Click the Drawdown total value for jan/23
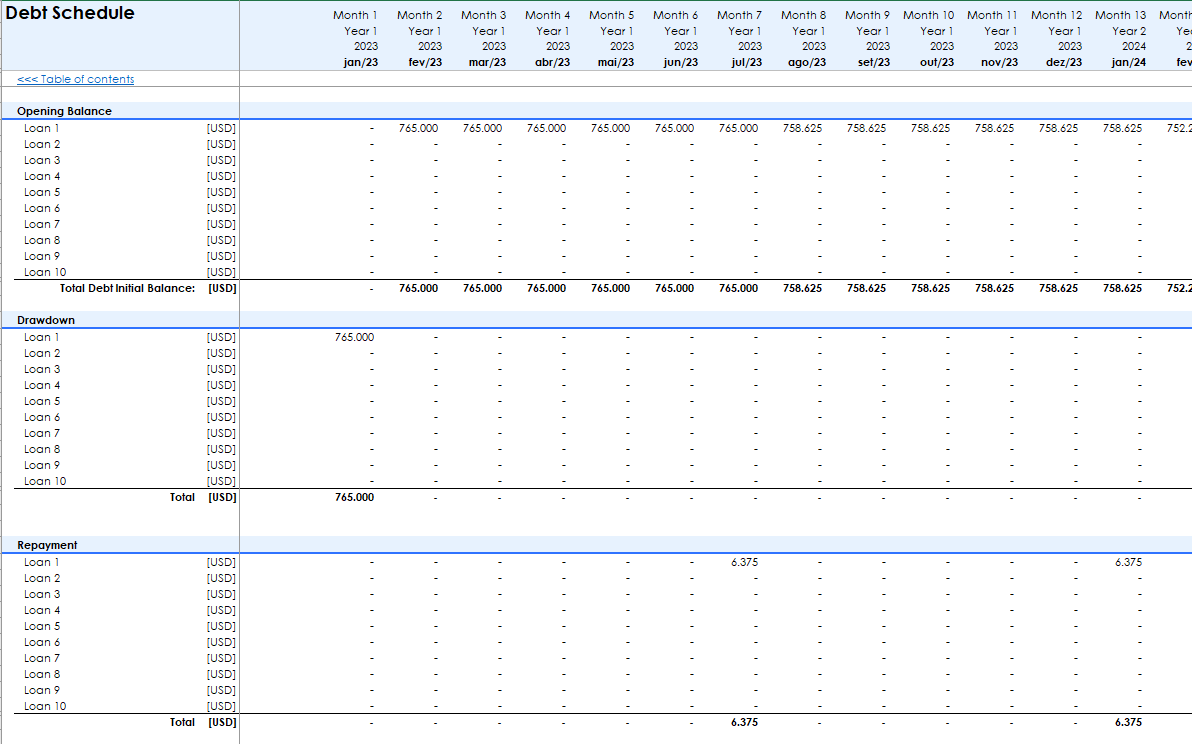Viewport: 1192px width, 744px height. pyautogui.click(x=355, y=497)
